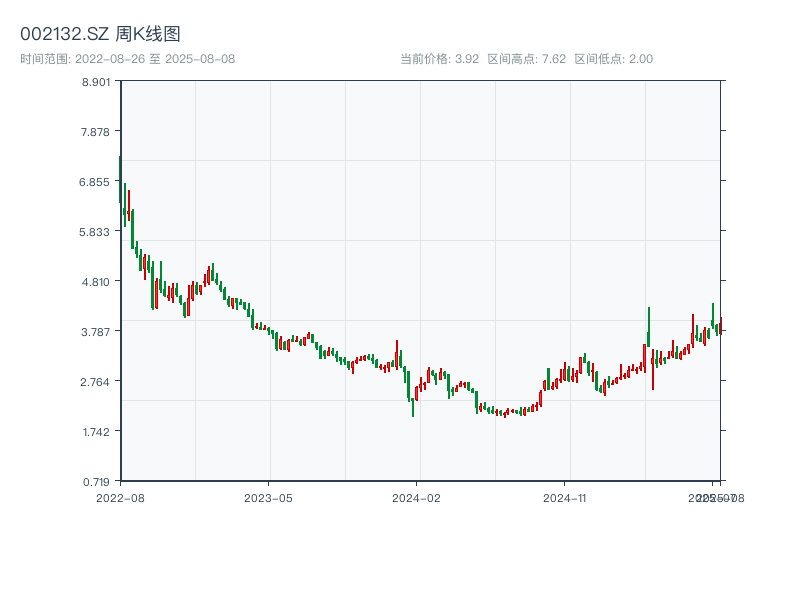Click the chart title 002132.SZ 周K线图
Screen dimensions: 800x600
[x=100, y=34]
